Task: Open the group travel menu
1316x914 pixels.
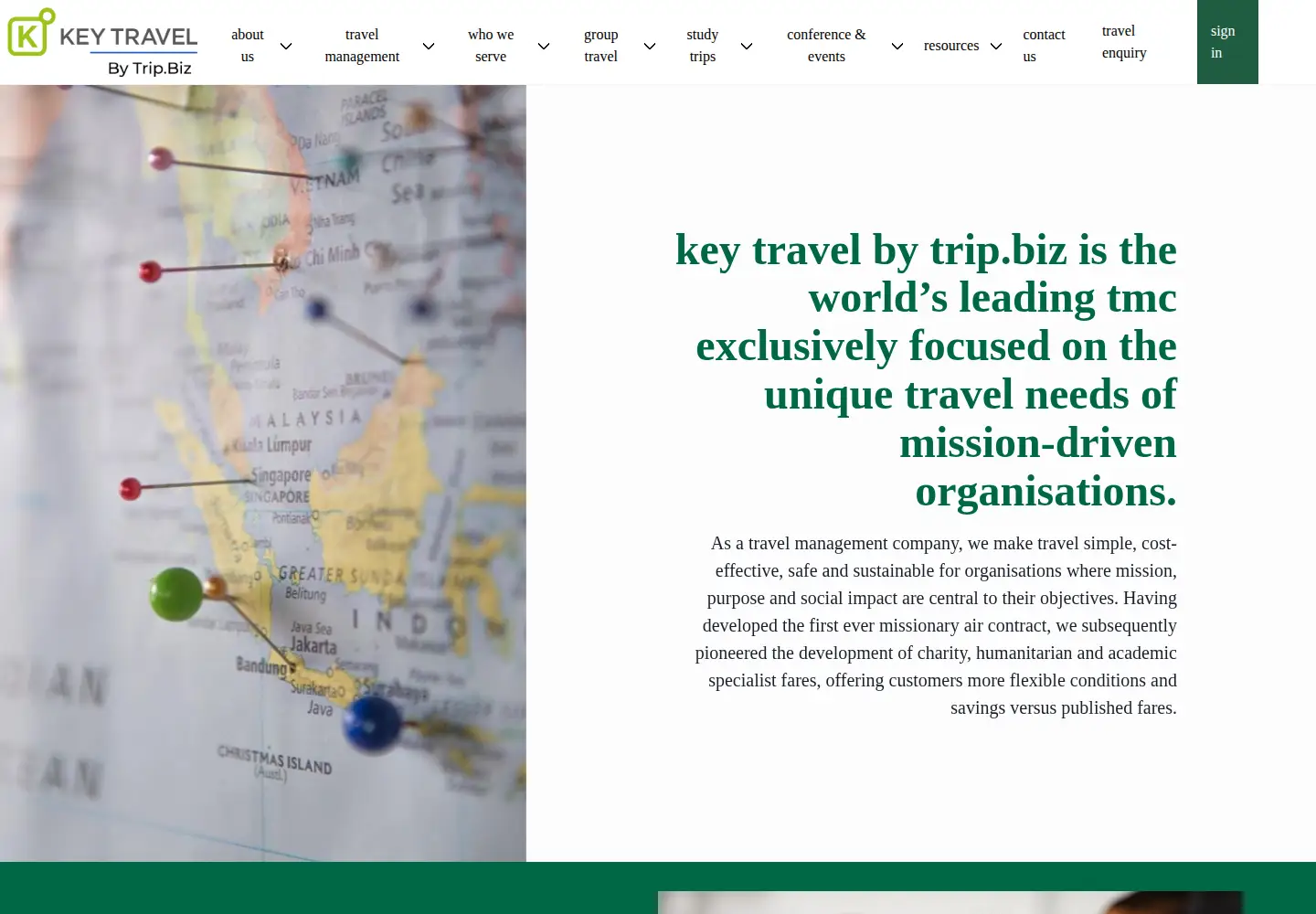Action: (600, 46)
